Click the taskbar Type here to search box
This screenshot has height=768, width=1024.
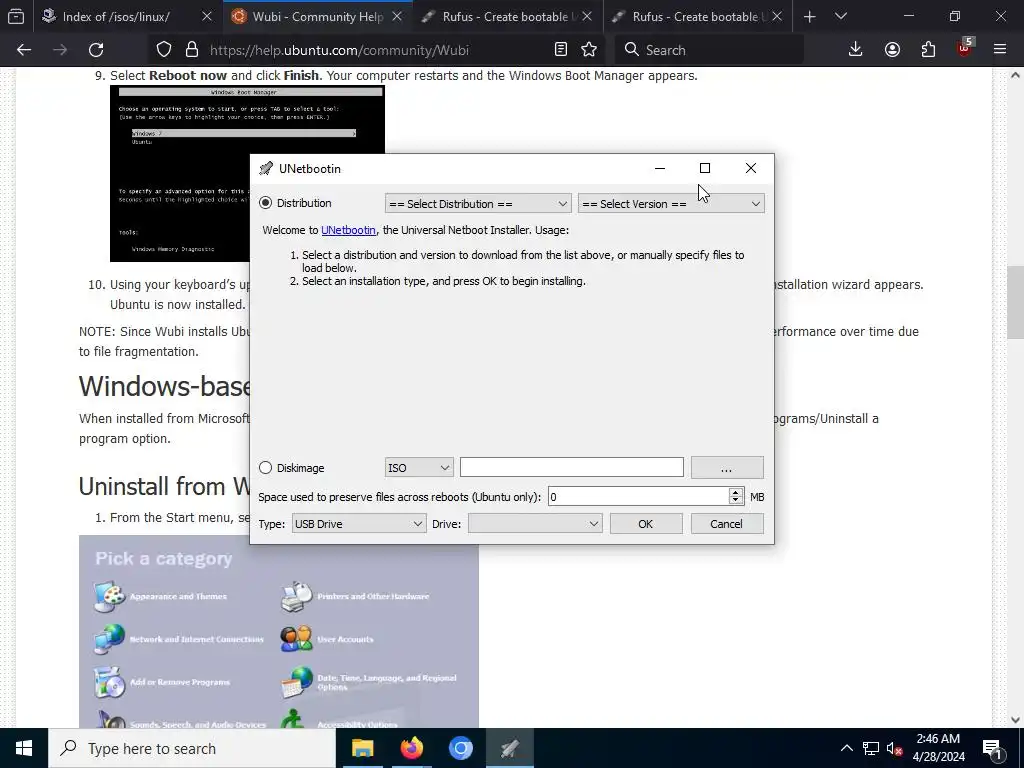point(192,748)
